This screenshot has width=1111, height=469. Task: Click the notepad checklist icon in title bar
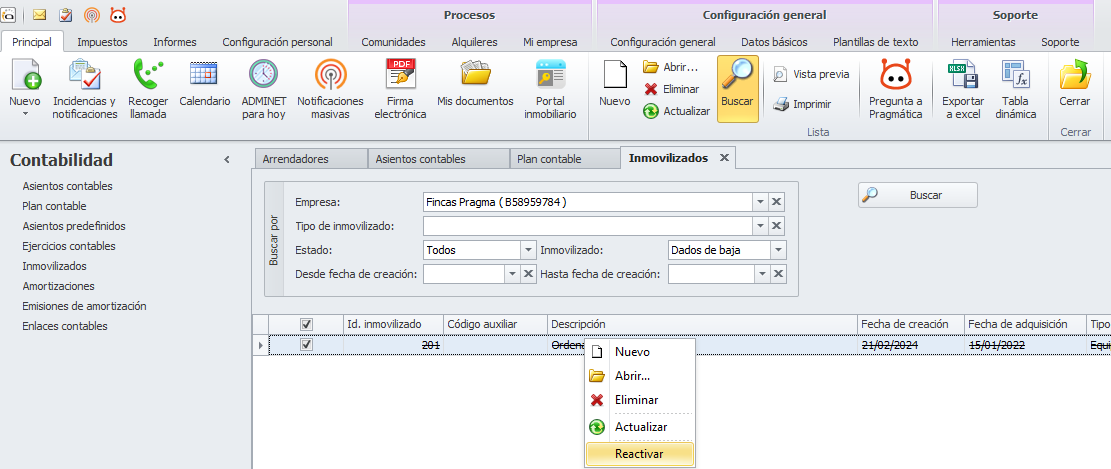click(x=65, y=14)
